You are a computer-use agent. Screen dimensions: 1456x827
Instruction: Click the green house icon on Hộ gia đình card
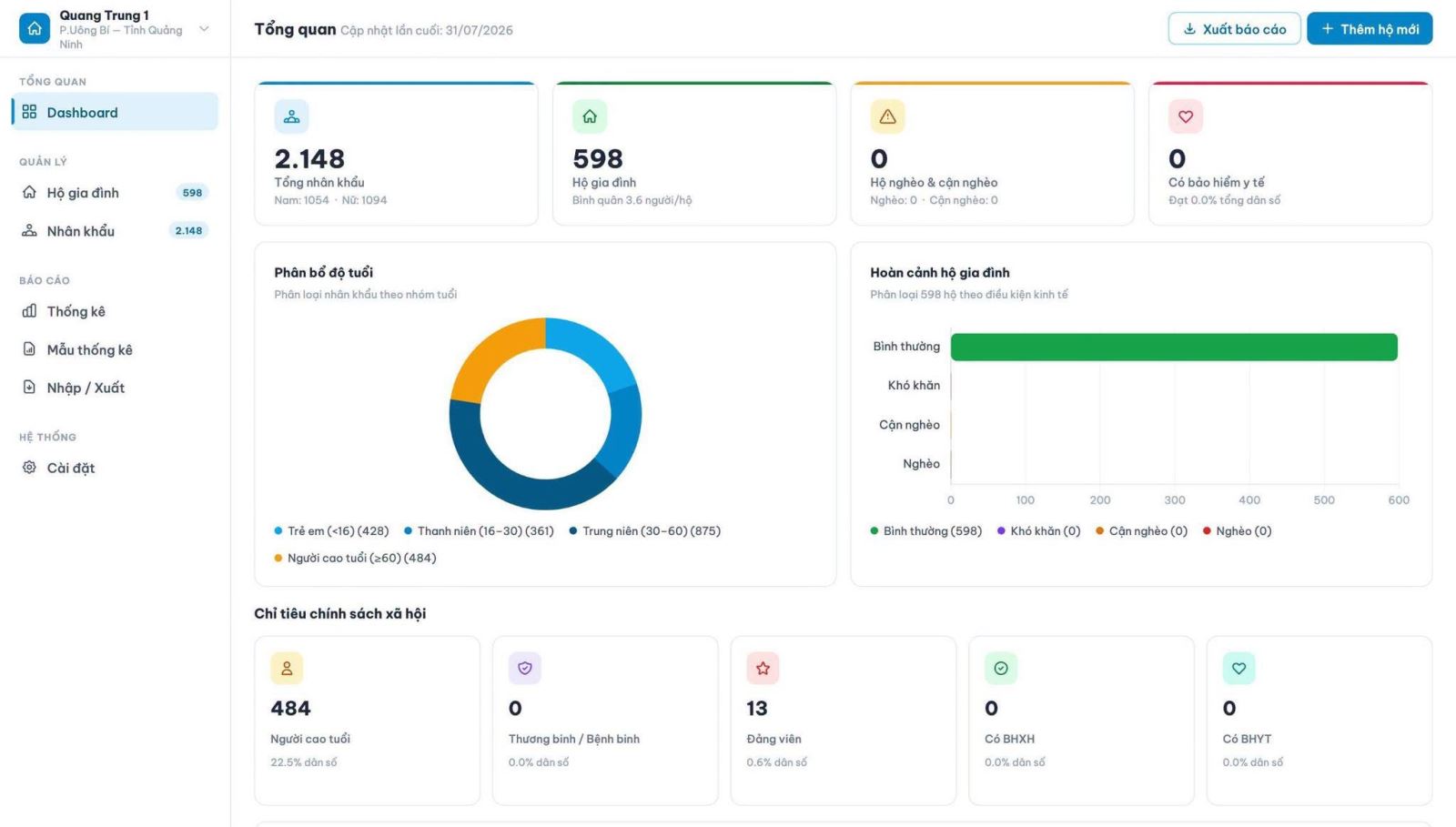pyautogui.click(x=590, y=116)
